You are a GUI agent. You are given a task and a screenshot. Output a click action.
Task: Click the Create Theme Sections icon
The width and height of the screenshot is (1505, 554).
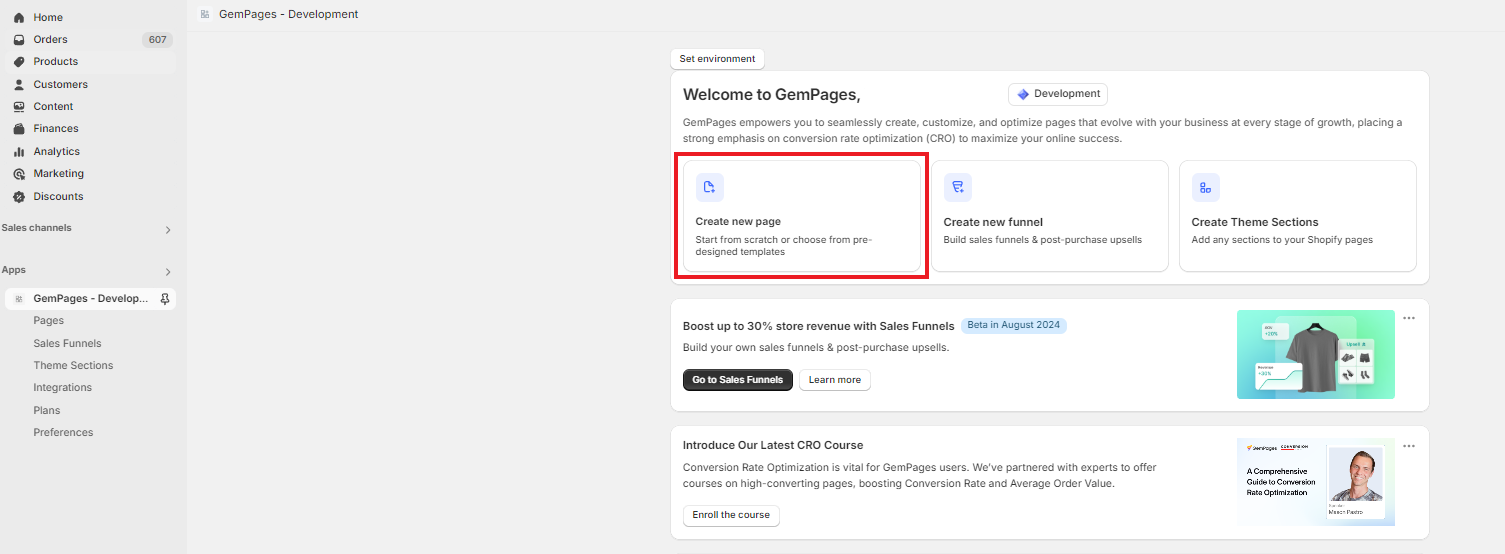[1206, 187]
